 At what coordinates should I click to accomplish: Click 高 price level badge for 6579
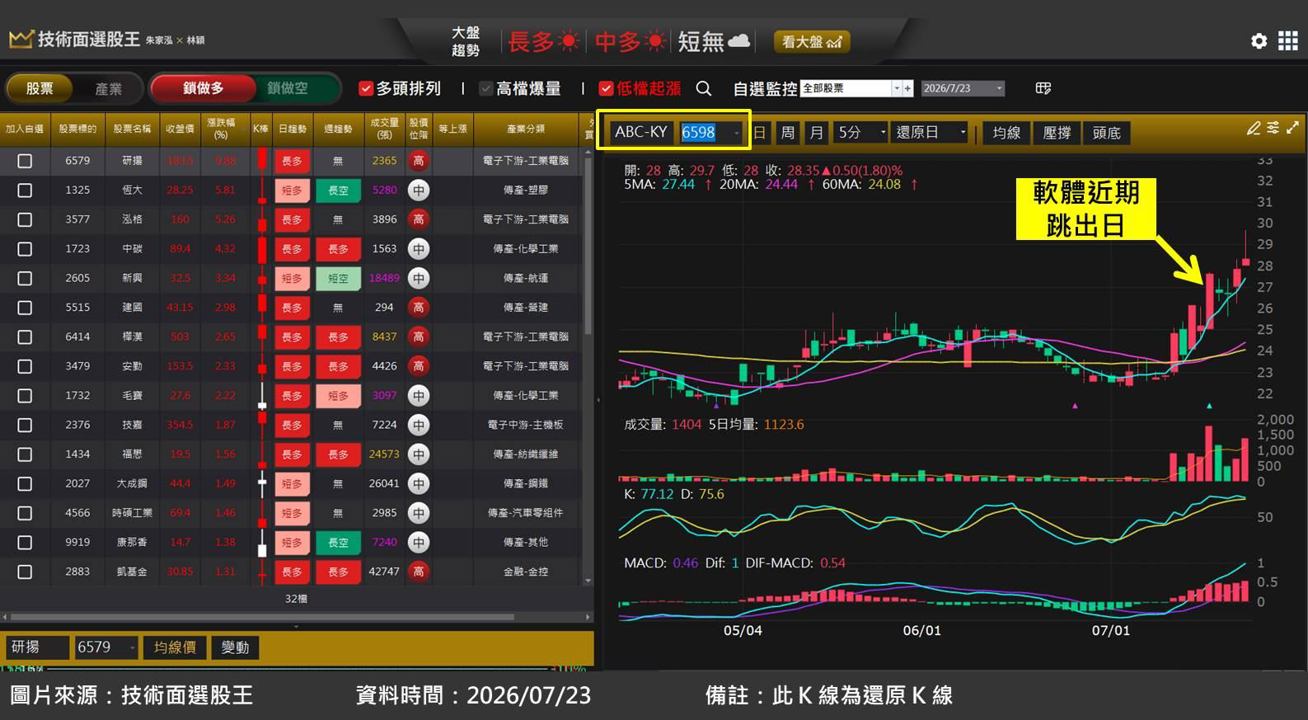pyautogui.click(x=418, y=160)
